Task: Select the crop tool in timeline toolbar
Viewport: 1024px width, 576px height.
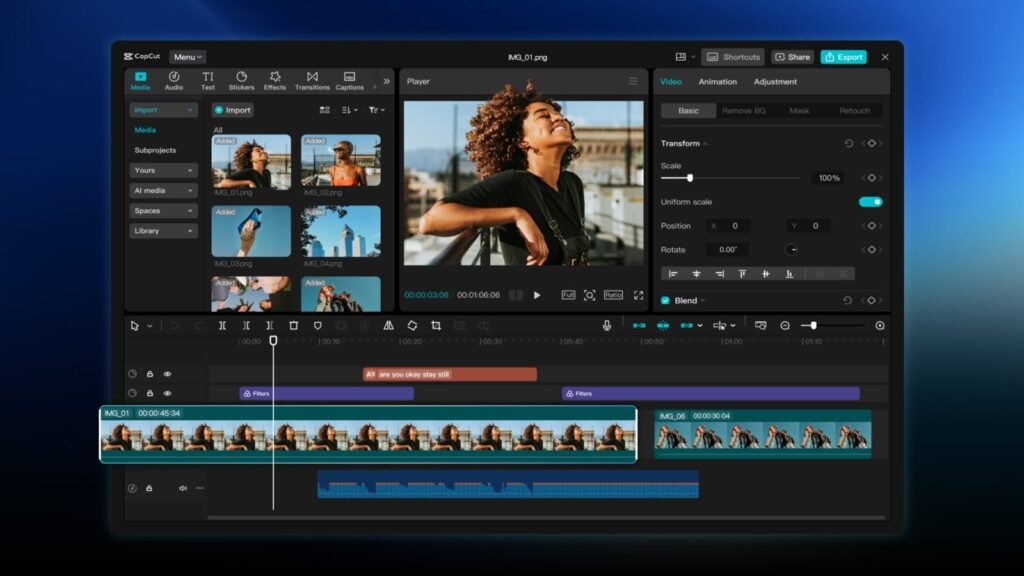Action: tap(436, 325)
